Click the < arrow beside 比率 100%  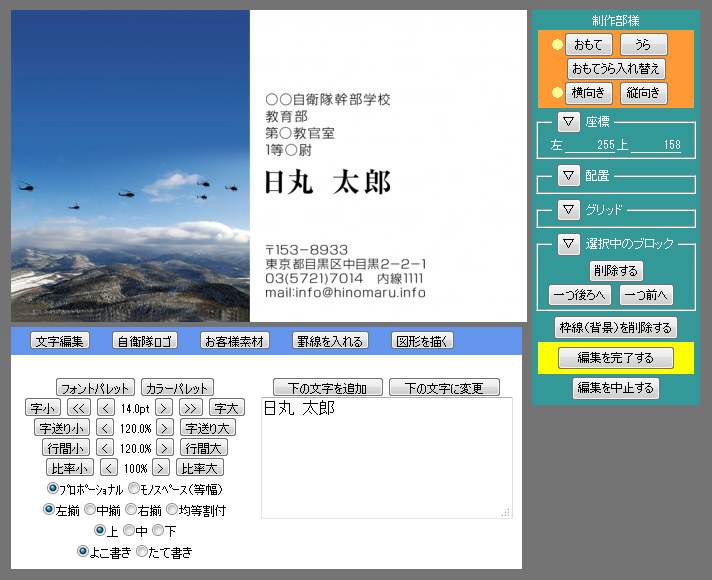click(x=109, y=467)
